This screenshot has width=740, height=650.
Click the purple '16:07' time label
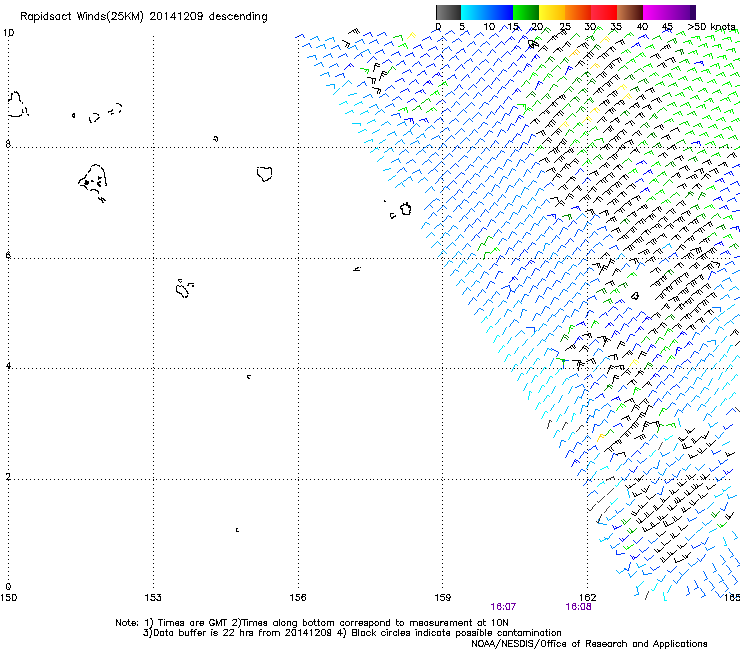point(503,607)
